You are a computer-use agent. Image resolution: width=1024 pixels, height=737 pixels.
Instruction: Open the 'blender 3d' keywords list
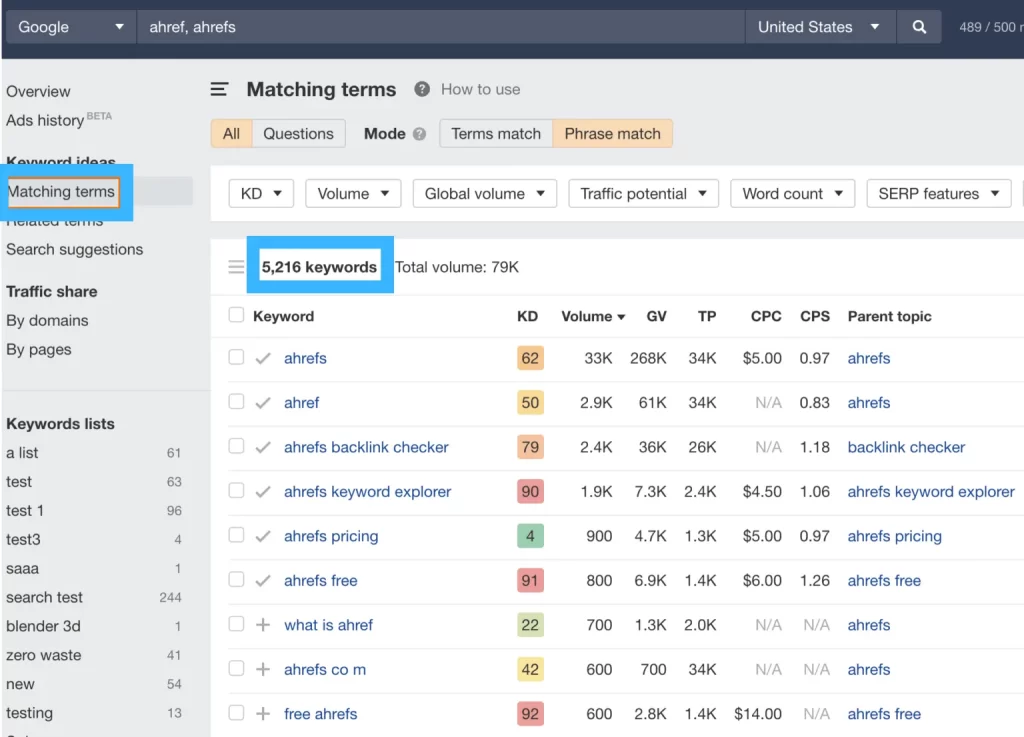[43, 626]
